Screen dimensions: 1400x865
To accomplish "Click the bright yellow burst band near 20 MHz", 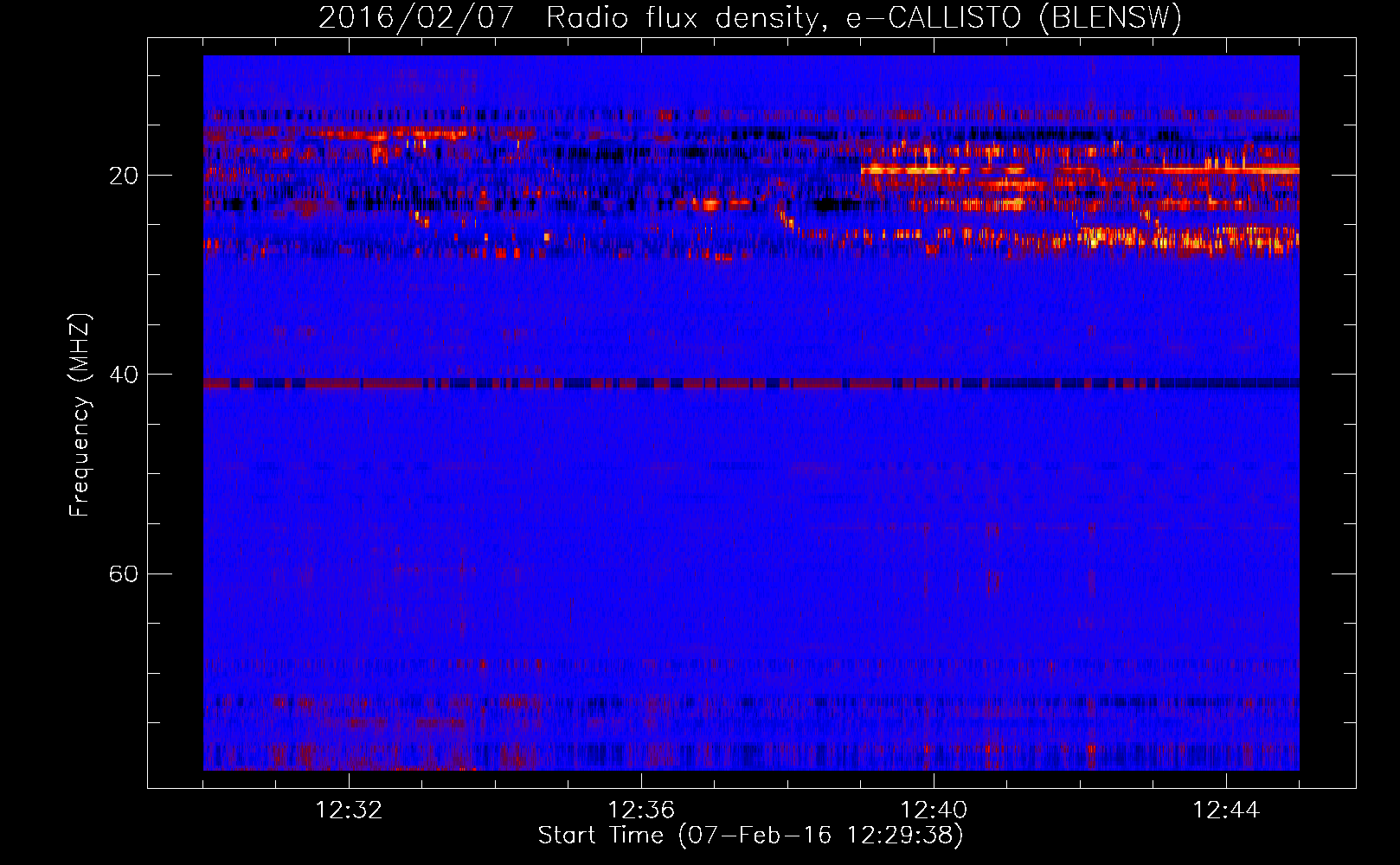I will coord(1080,170).
